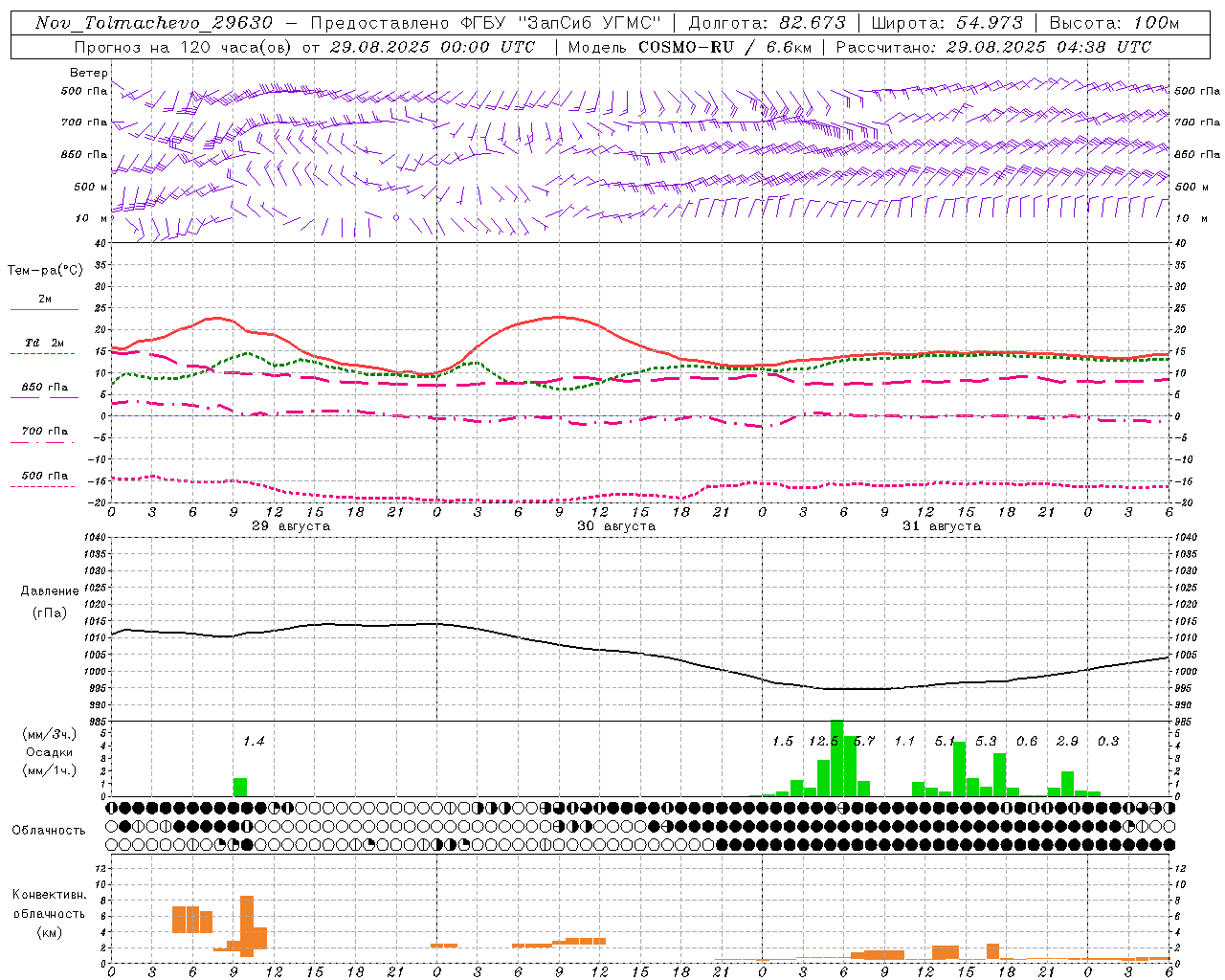
Task: Select the latitude value Широта: 54.973
Action: [947, 23]
